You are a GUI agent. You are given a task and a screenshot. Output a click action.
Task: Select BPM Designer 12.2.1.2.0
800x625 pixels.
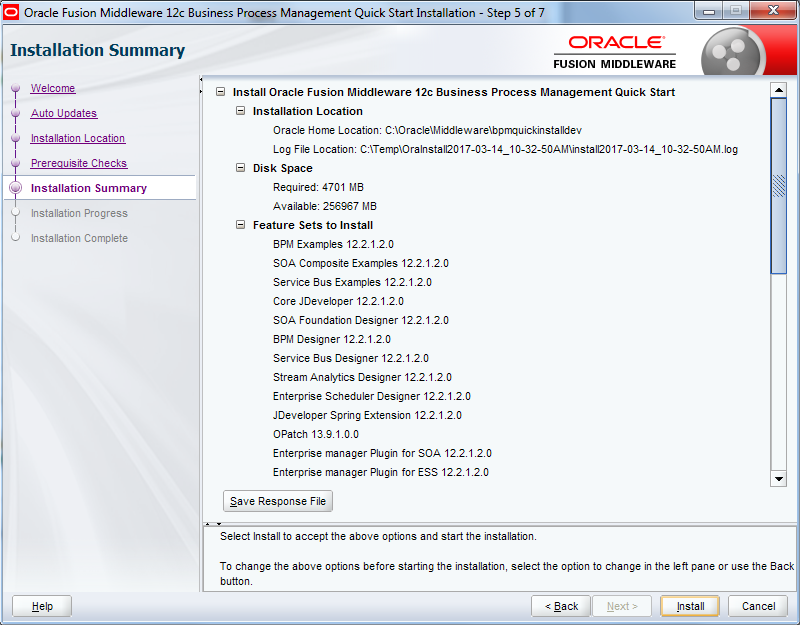tap(332, 339)
